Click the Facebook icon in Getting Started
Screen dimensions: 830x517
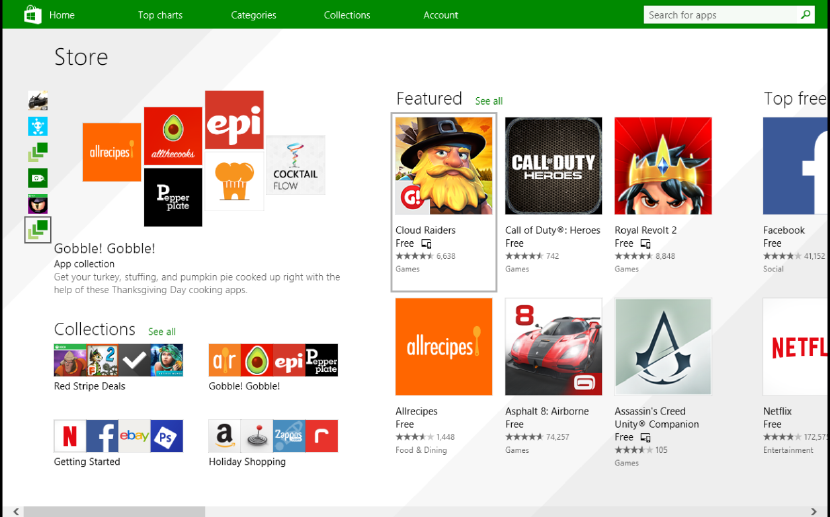(x=102, y=436)
